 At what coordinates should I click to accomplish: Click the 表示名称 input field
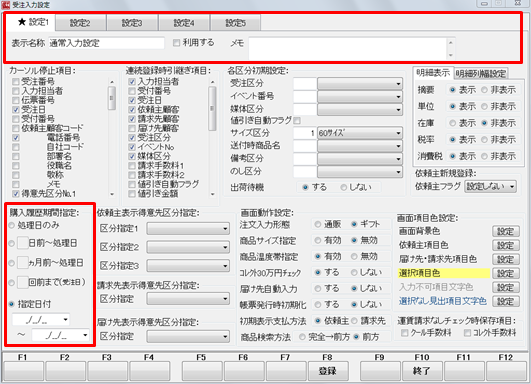pos(106,43)
